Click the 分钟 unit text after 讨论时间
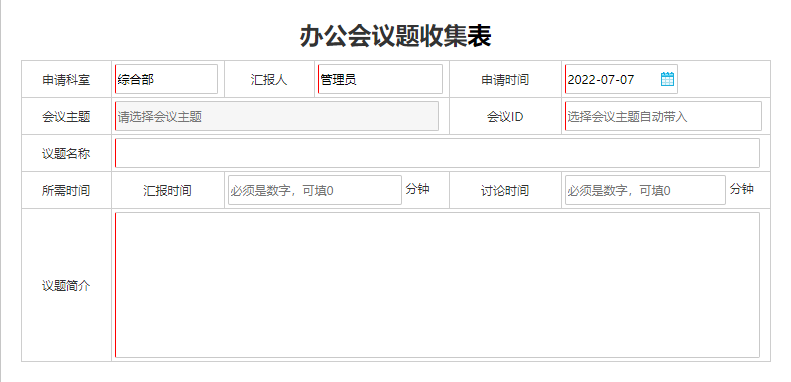 pyautogui.click(x=742, y=189)
